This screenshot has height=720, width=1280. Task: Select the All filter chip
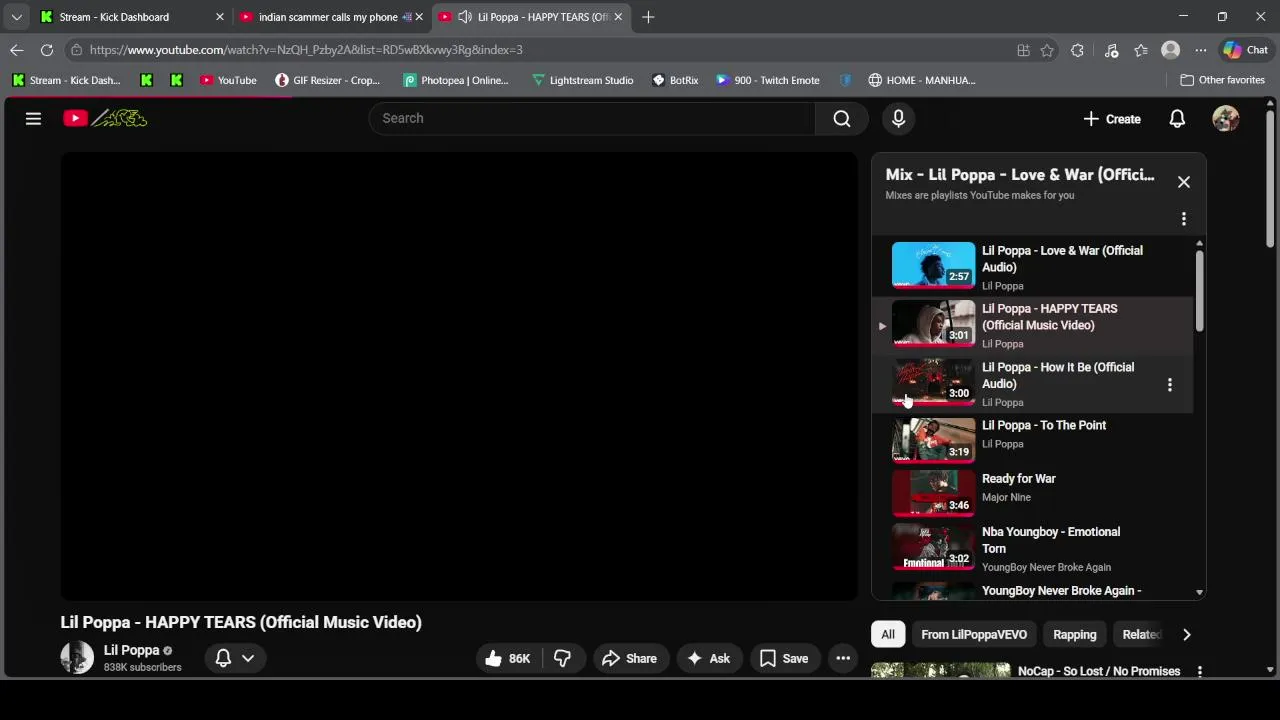(887, 634)
